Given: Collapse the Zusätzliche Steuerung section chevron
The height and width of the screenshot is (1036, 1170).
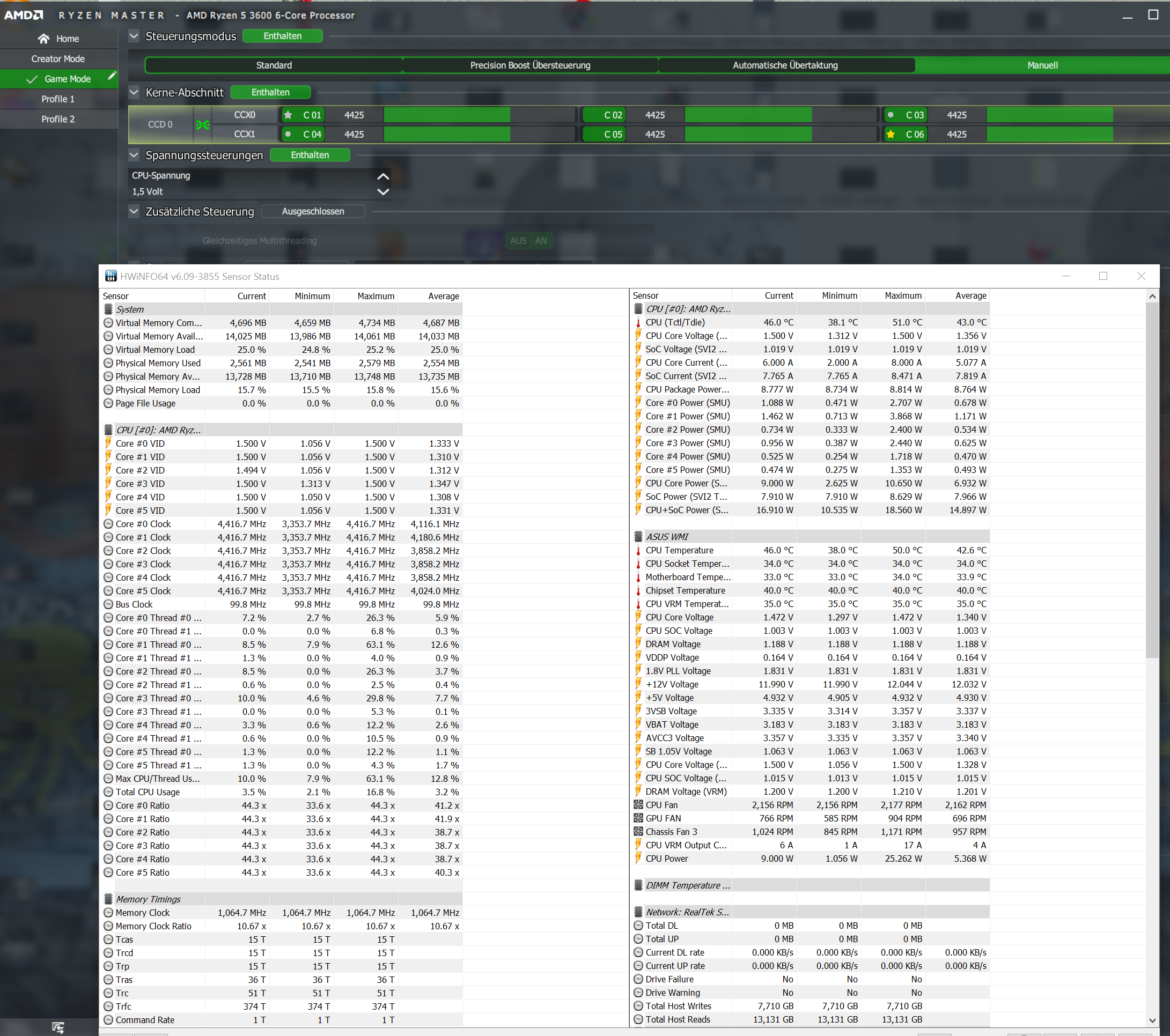Looking at the screenshot, I should [x=134, y=212].
